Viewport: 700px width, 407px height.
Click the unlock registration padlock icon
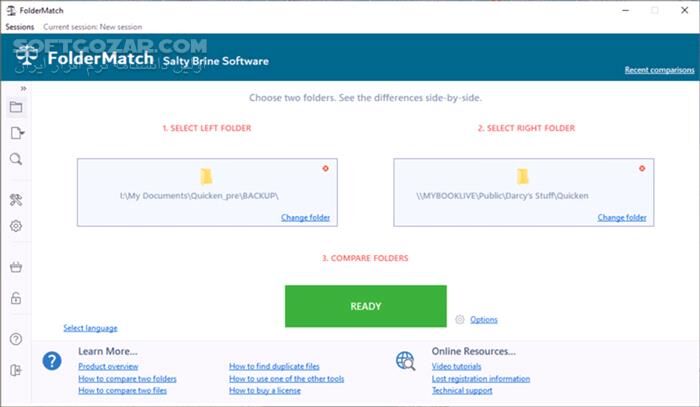tap(16, 298)
